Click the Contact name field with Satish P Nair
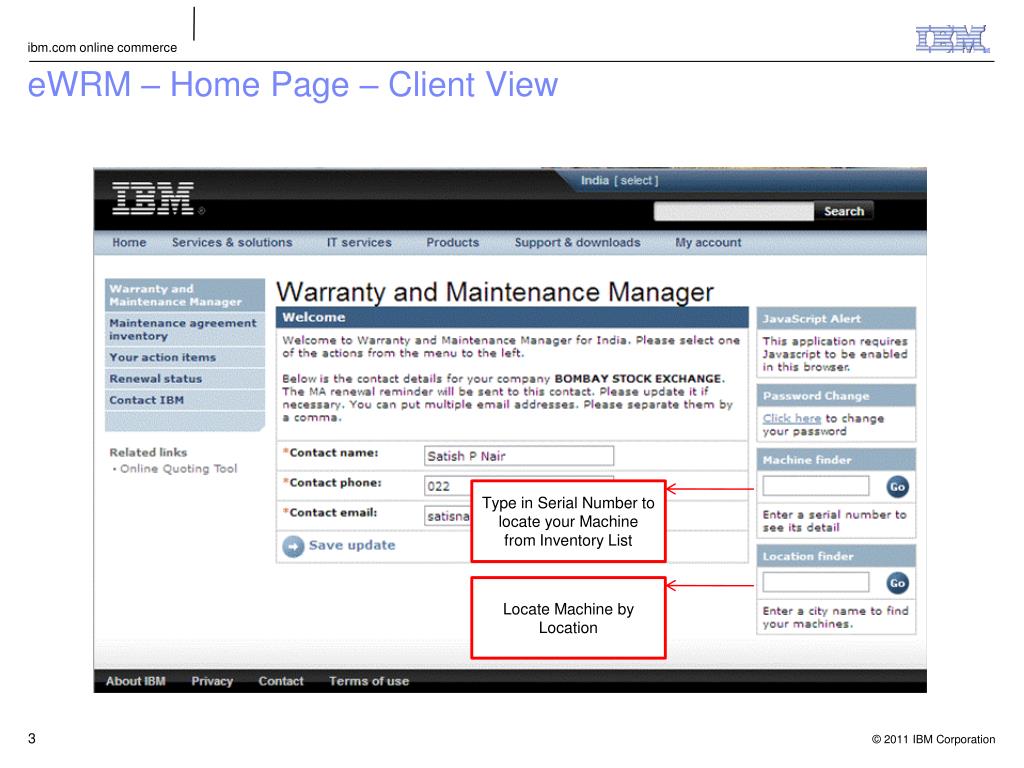 [x=519, y=456]
